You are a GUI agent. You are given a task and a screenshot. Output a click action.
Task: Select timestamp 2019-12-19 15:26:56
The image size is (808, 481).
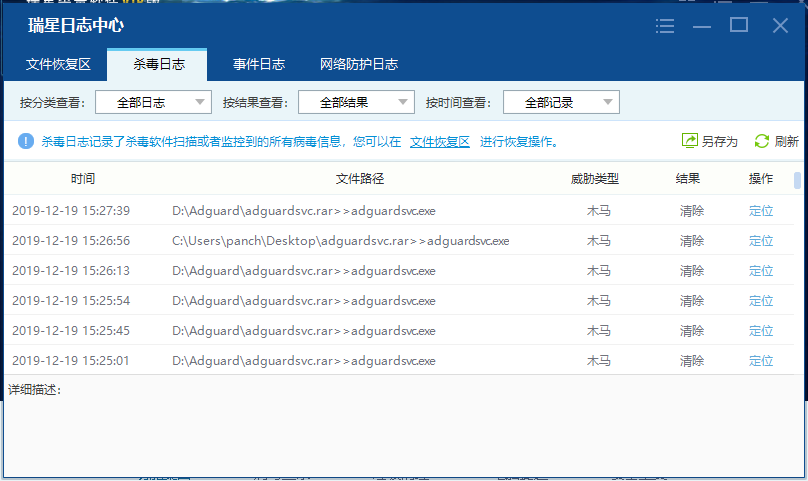tap(71, 241)
